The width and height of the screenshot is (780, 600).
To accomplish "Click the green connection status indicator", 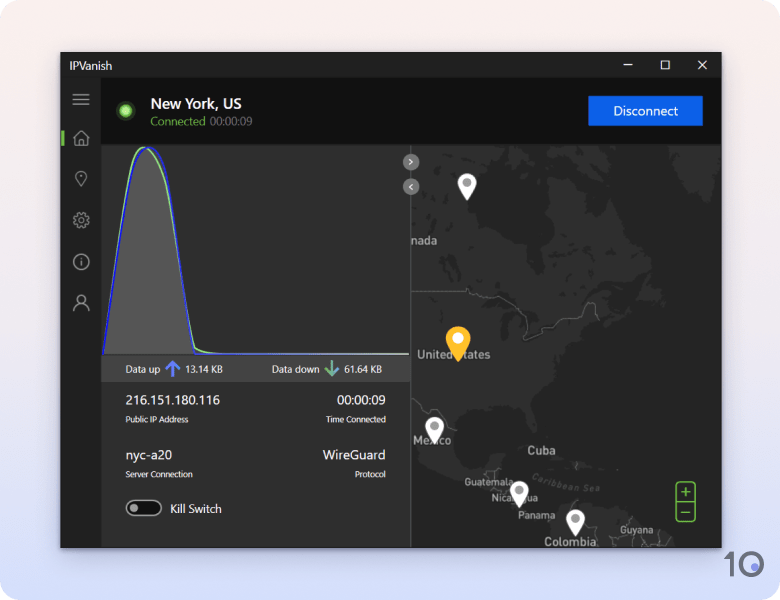I will tap(126, 110).
